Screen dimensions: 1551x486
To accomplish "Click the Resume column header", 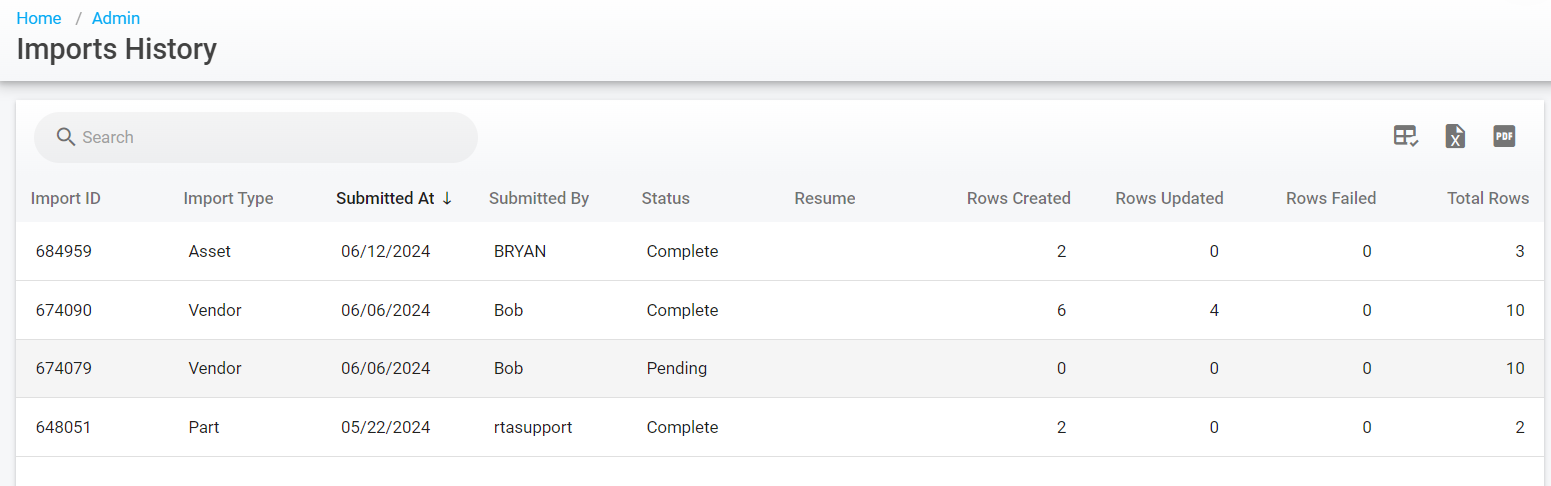I will [x=824, y=198].
